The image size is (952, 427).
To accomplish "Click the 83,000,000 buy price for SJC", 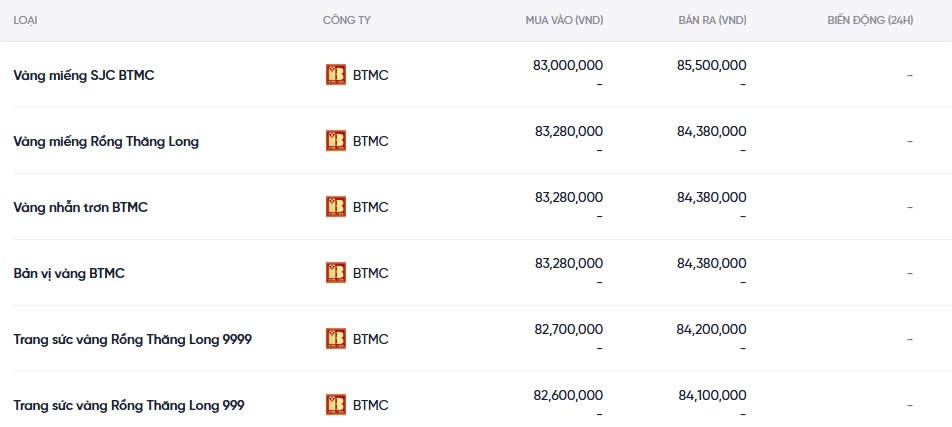I will click(569, 65).
